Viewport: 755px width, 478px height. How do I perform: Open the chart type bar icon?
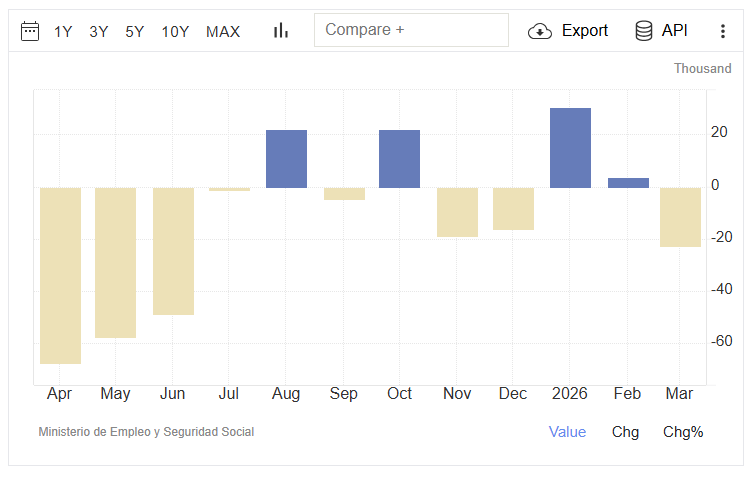tap(281, 31)
